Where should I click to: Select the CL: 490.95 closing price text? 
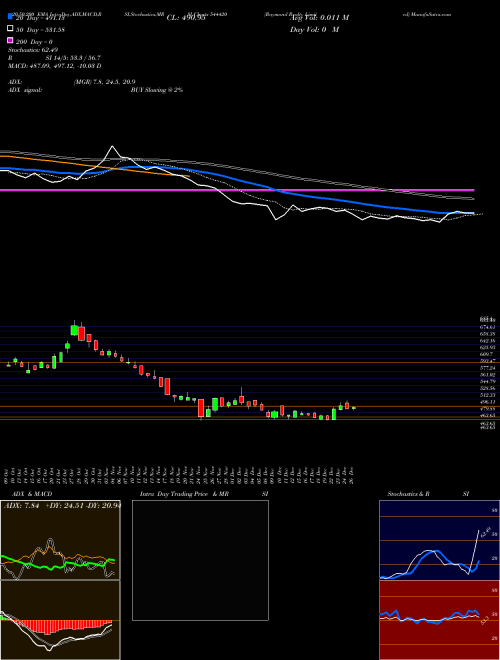(x=186, y=18)
